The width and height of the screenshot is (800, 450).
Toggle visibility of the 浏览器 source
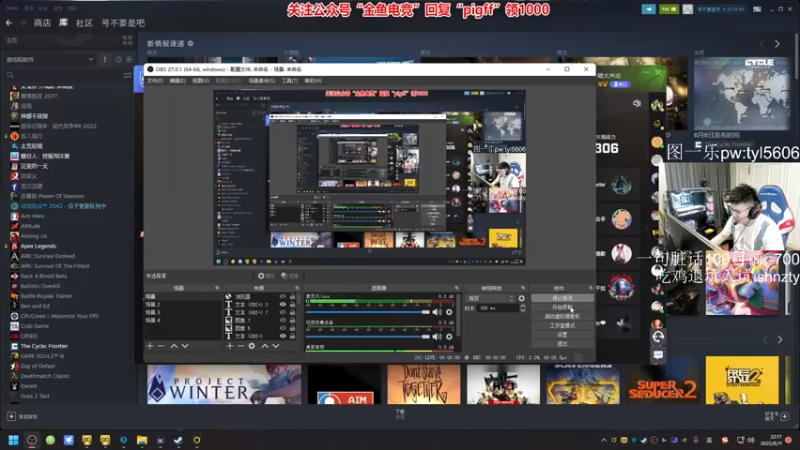283,296
